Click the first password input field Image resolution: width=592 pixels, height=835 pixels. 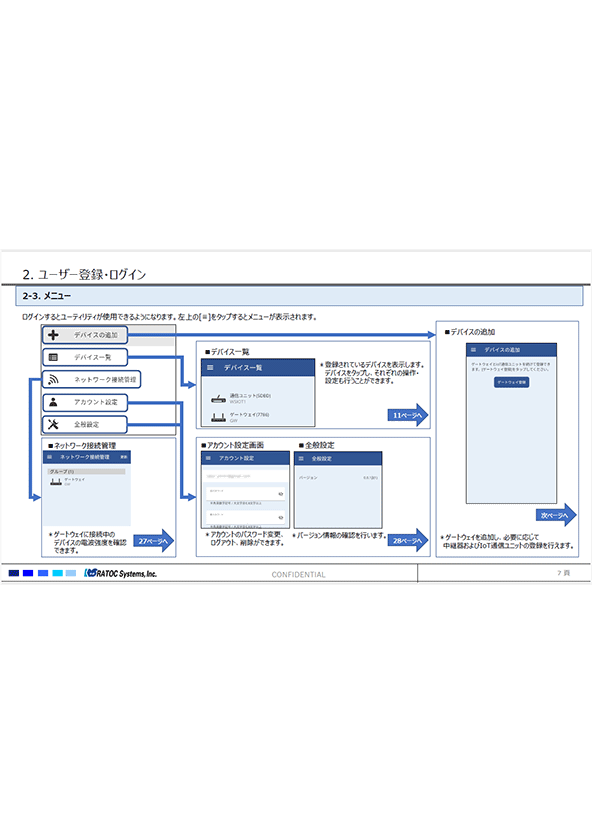click(x=246, y=494)
